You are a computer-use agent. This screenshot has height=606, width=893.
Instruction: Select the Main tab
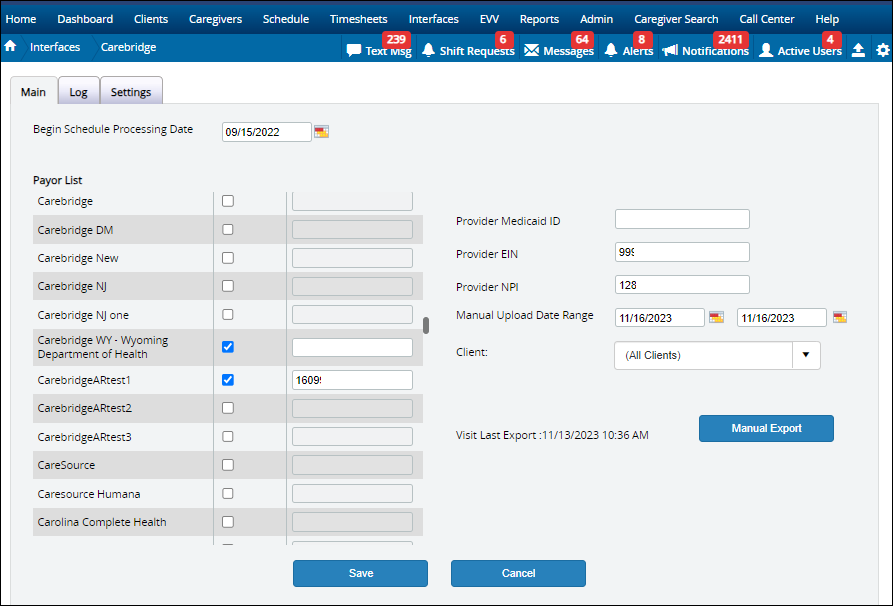point(34,92)
